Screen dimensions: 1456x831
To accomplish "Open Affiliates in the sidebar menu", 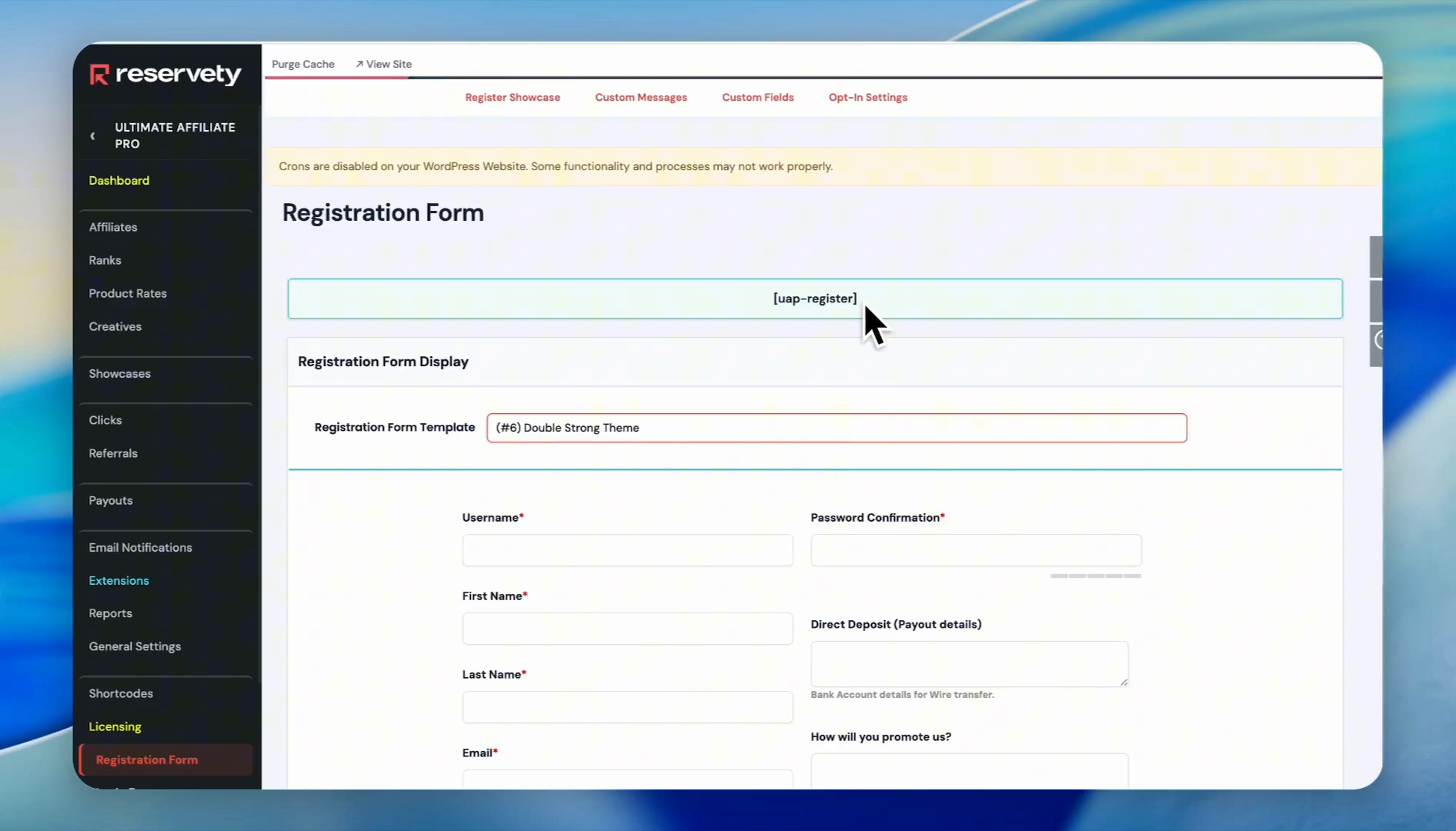I will [x=113, y=227].
